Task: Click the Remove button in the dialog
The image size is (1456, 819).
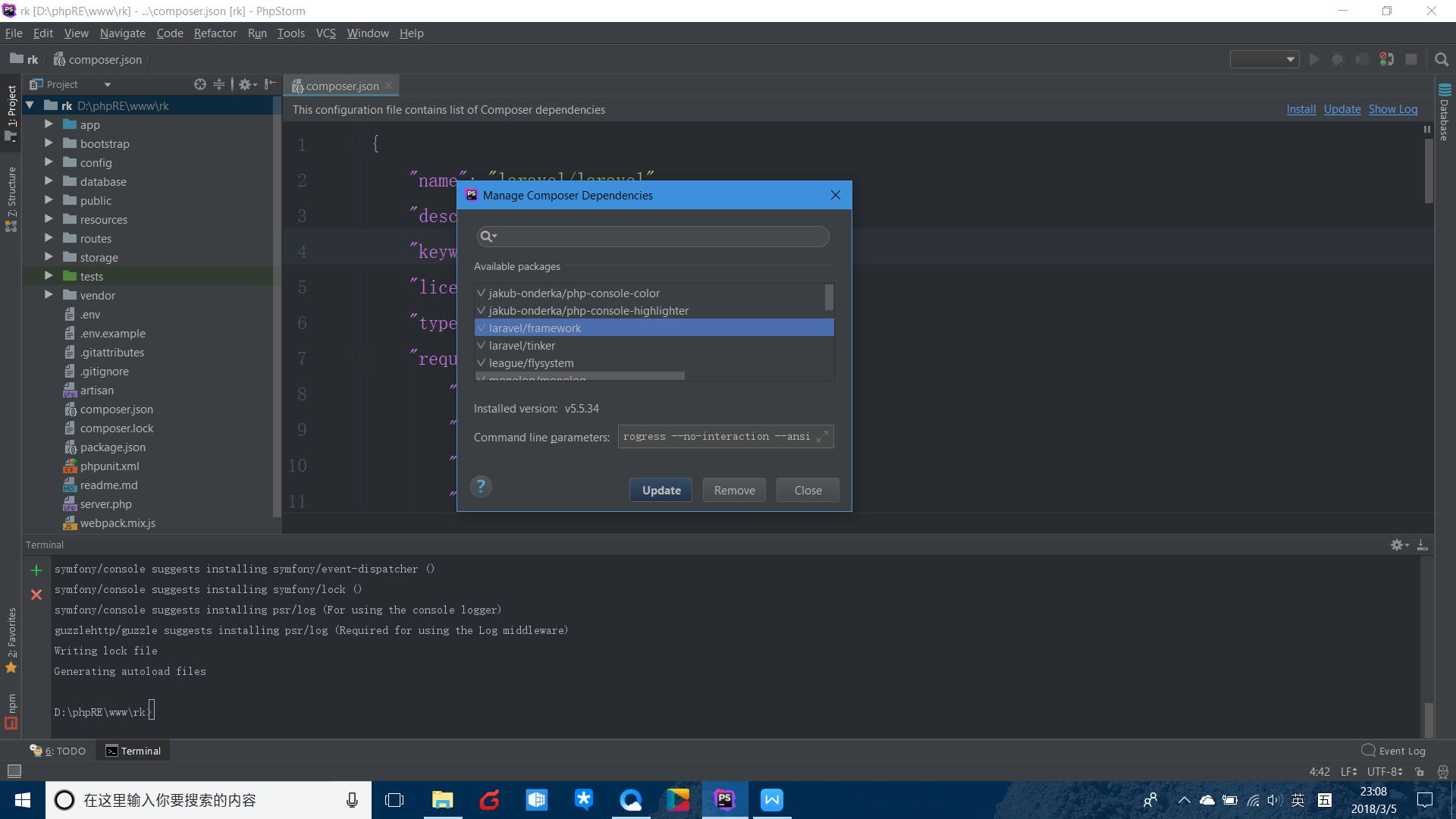Action: pyautogui.click(x=734, y=491)
